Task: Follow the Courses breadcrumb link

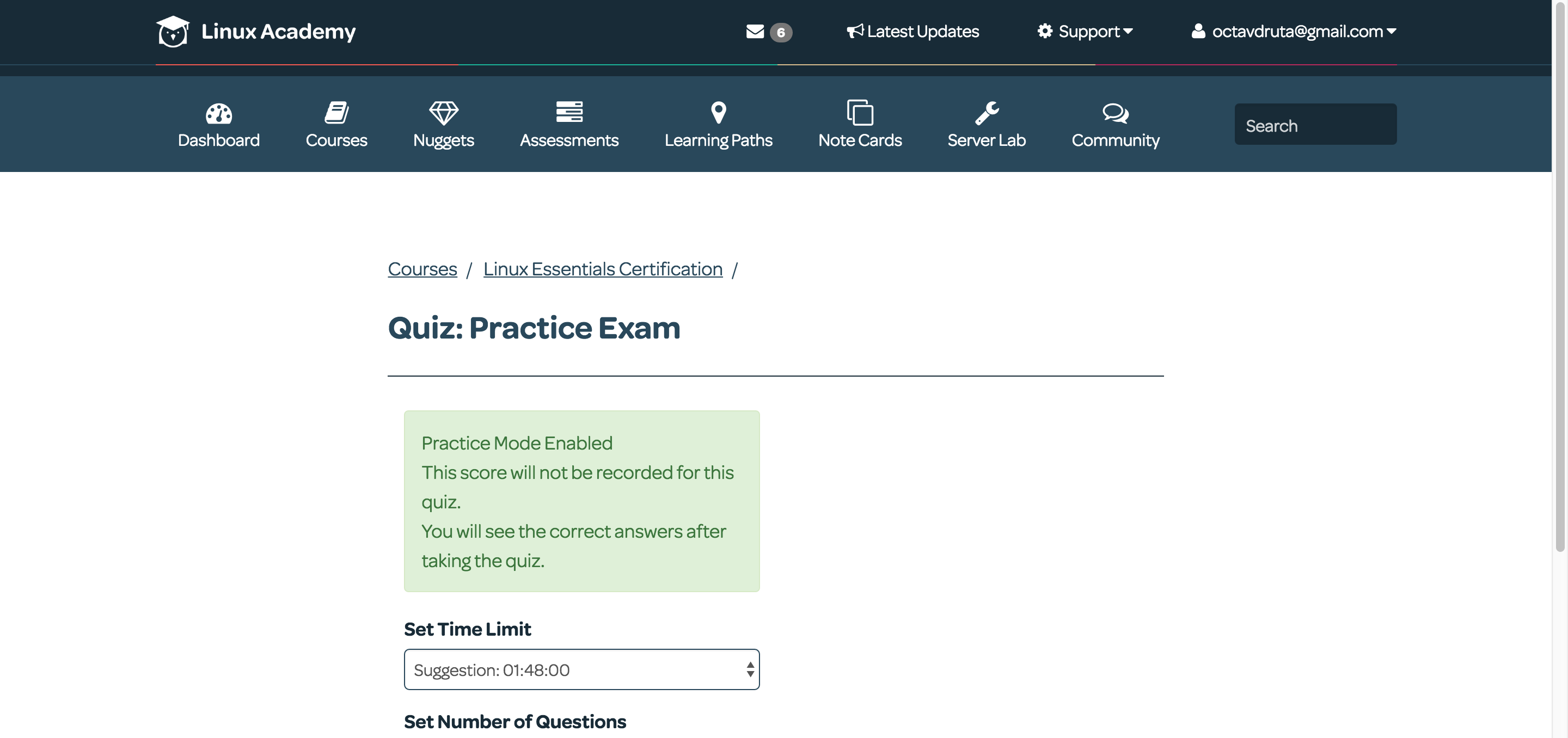Action: (x=422, y=269)
